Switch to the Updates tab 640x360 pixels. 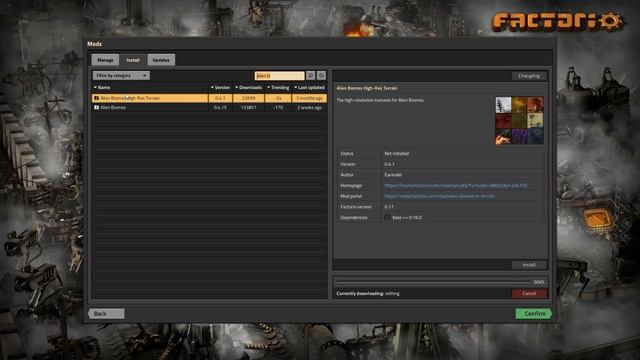click(x=161, y=60)
